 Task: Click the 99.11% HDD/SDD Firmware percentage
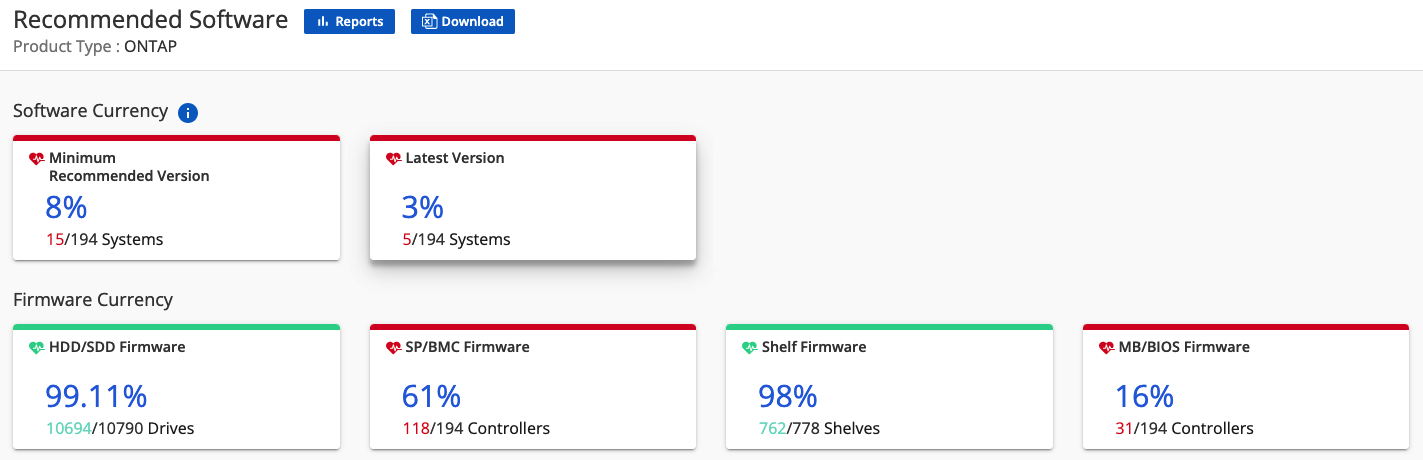[x=96, y=397]
